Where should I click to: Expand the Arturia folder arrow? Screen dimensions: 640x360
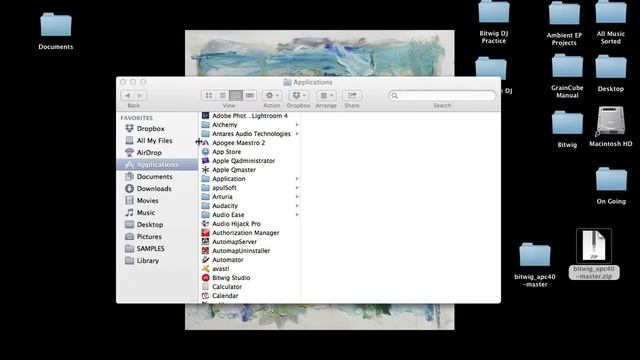(x=297, y=197)
